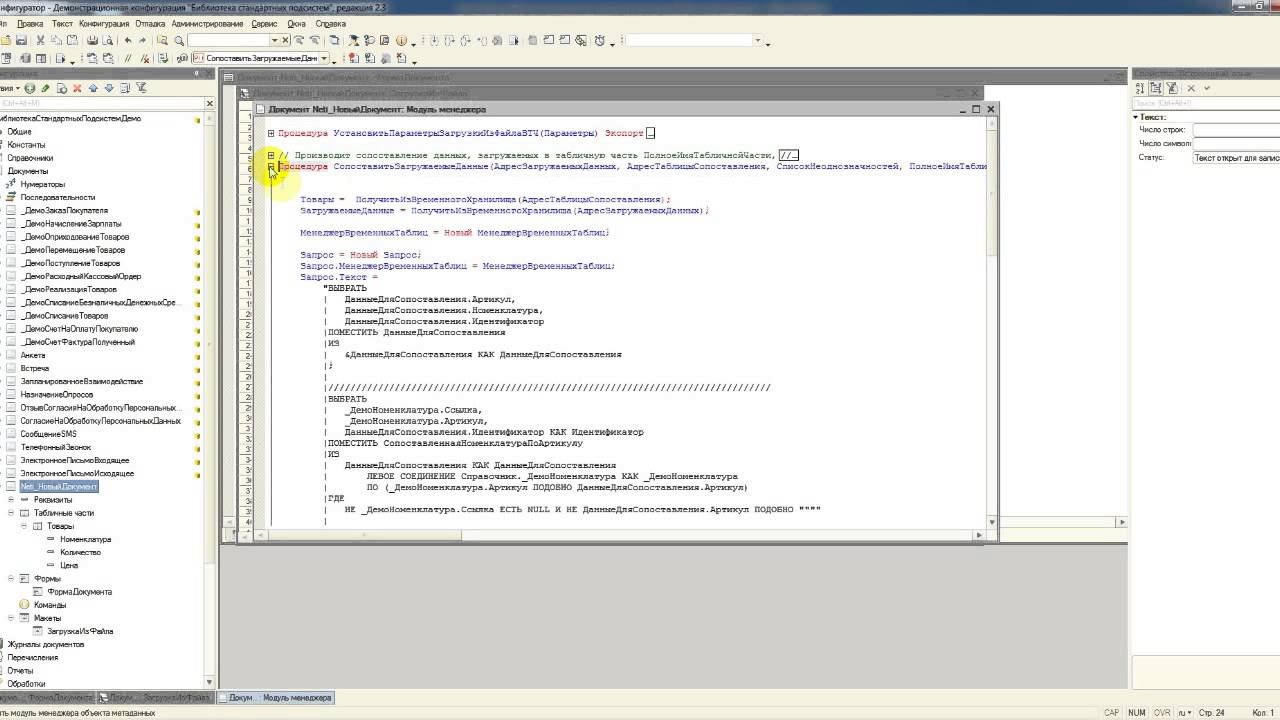
Task: Select the ЗагрузкаИзФайла template in tree
Action: tap(80, 631)
